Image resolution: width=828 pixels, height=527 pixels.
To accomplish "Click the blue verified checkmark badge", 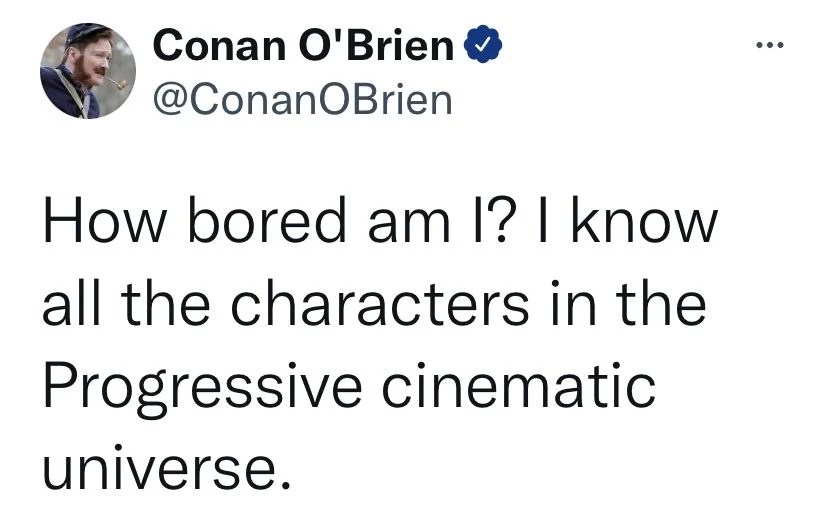I will [x=478, y=44].
